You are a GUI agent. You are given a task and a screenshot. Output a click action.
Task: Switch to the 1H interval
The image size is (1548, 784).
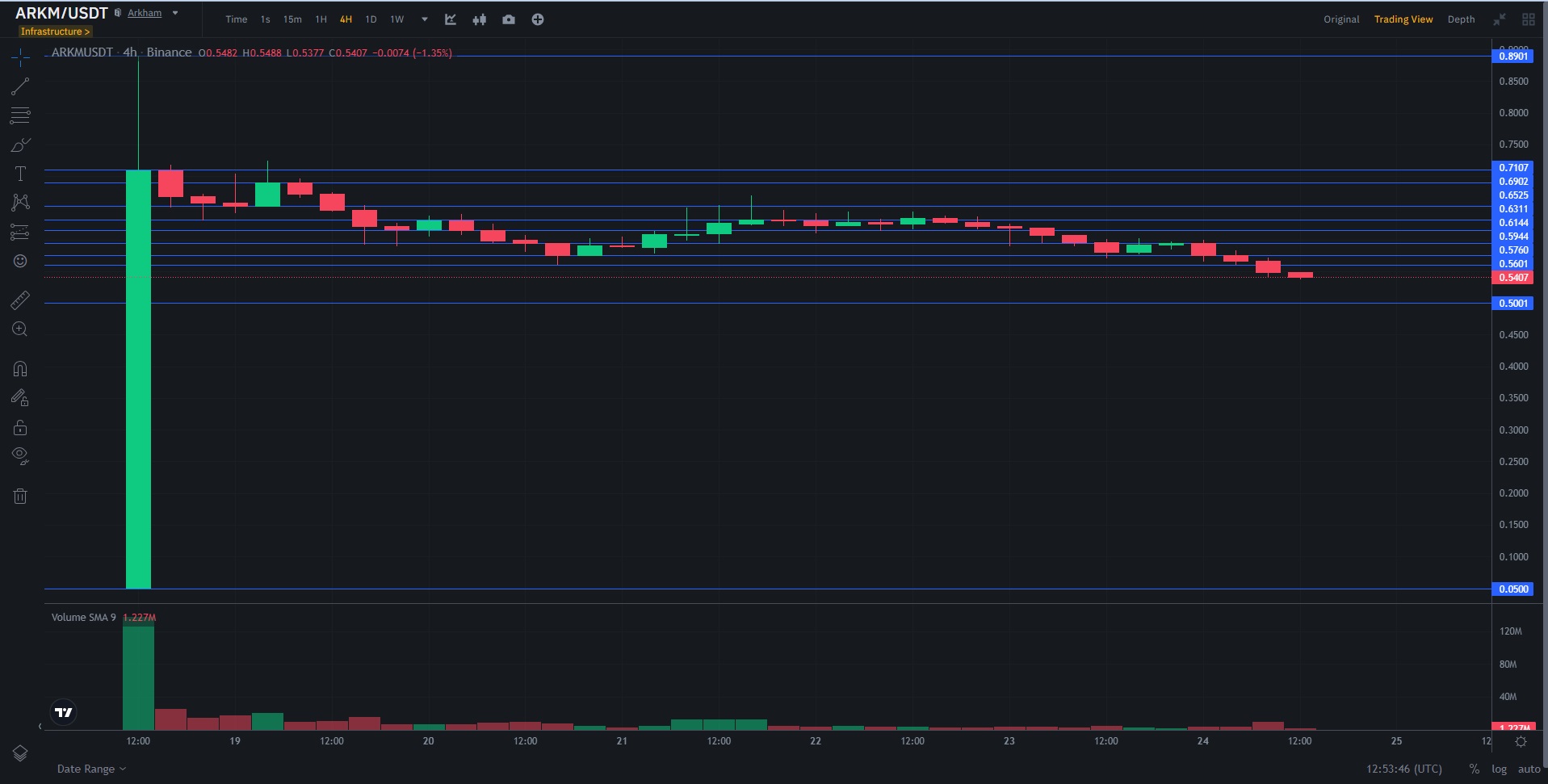(x=321, y=19)
